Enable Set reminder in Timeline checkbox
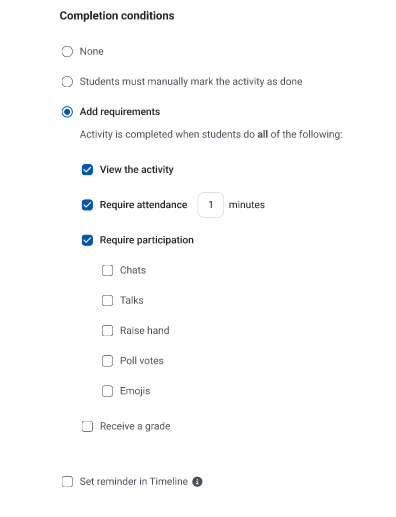The width and height of the screenshot is (396, 517). tap(67, 482)
